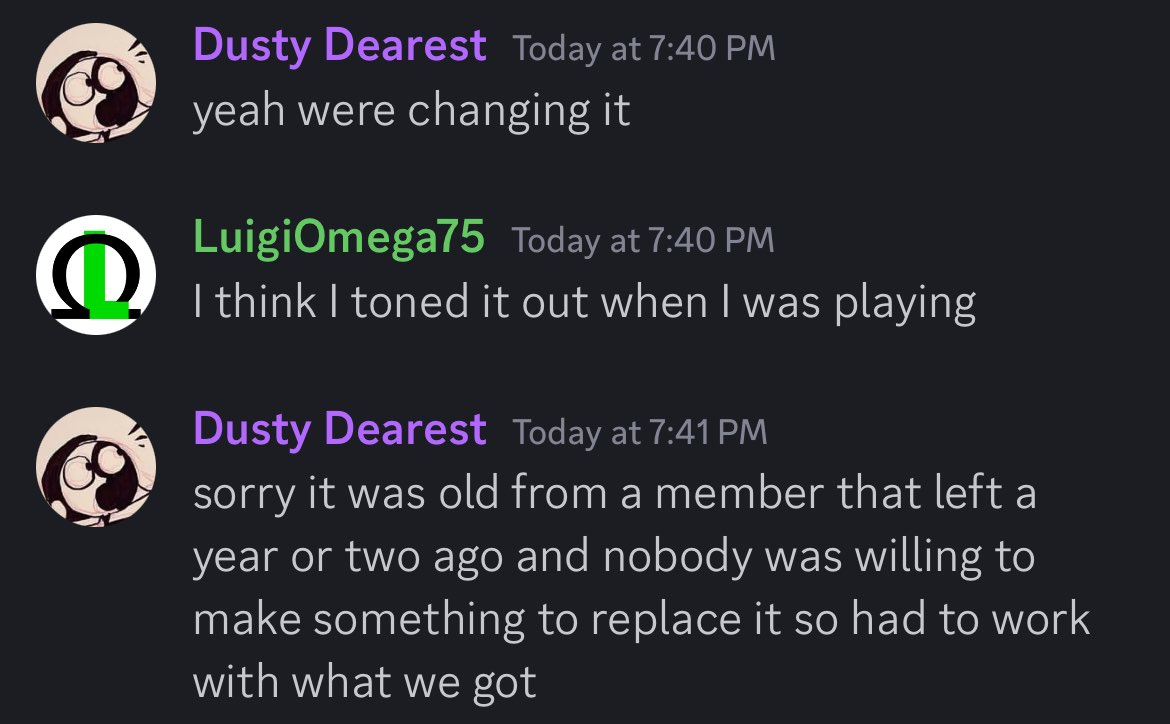Click Dusty Dearest's avatar beside "yeah were changing it"
Viewport: 1170px width, 724px height.
tap(96, 84)
